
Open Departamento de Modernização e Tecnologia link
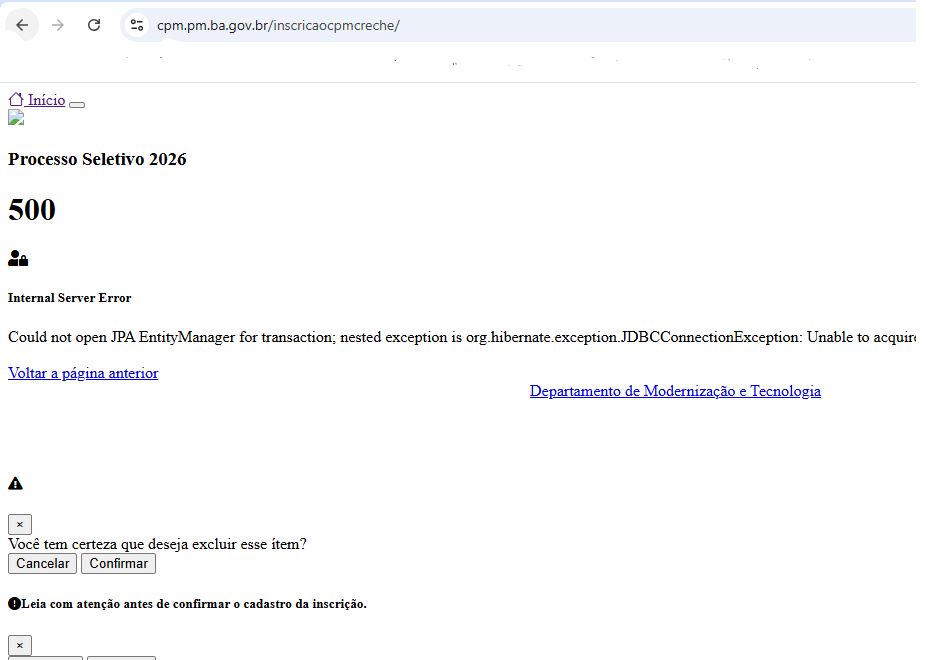[675, 391]
